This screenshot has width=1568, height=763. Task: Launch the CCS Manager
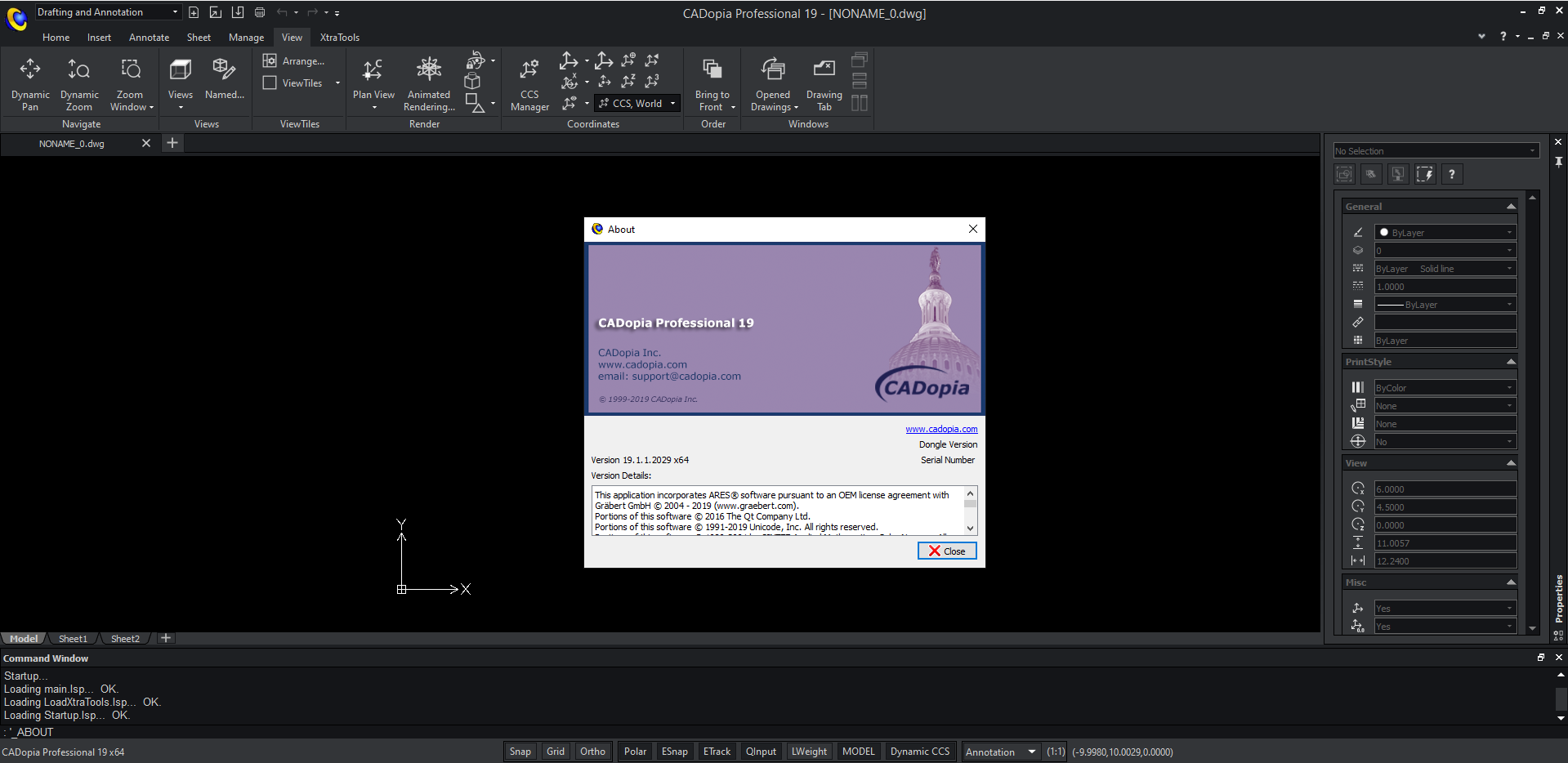[x=529, y=82]
